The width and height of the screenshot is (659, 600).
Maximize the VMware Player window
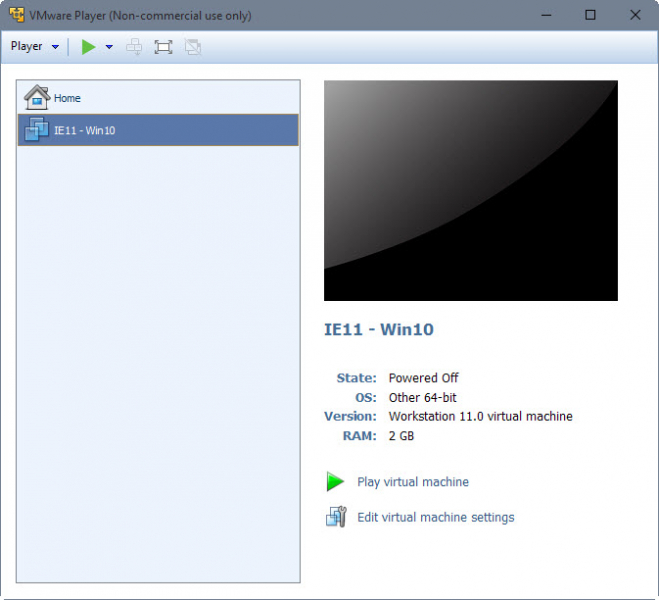tap(590, 15)
